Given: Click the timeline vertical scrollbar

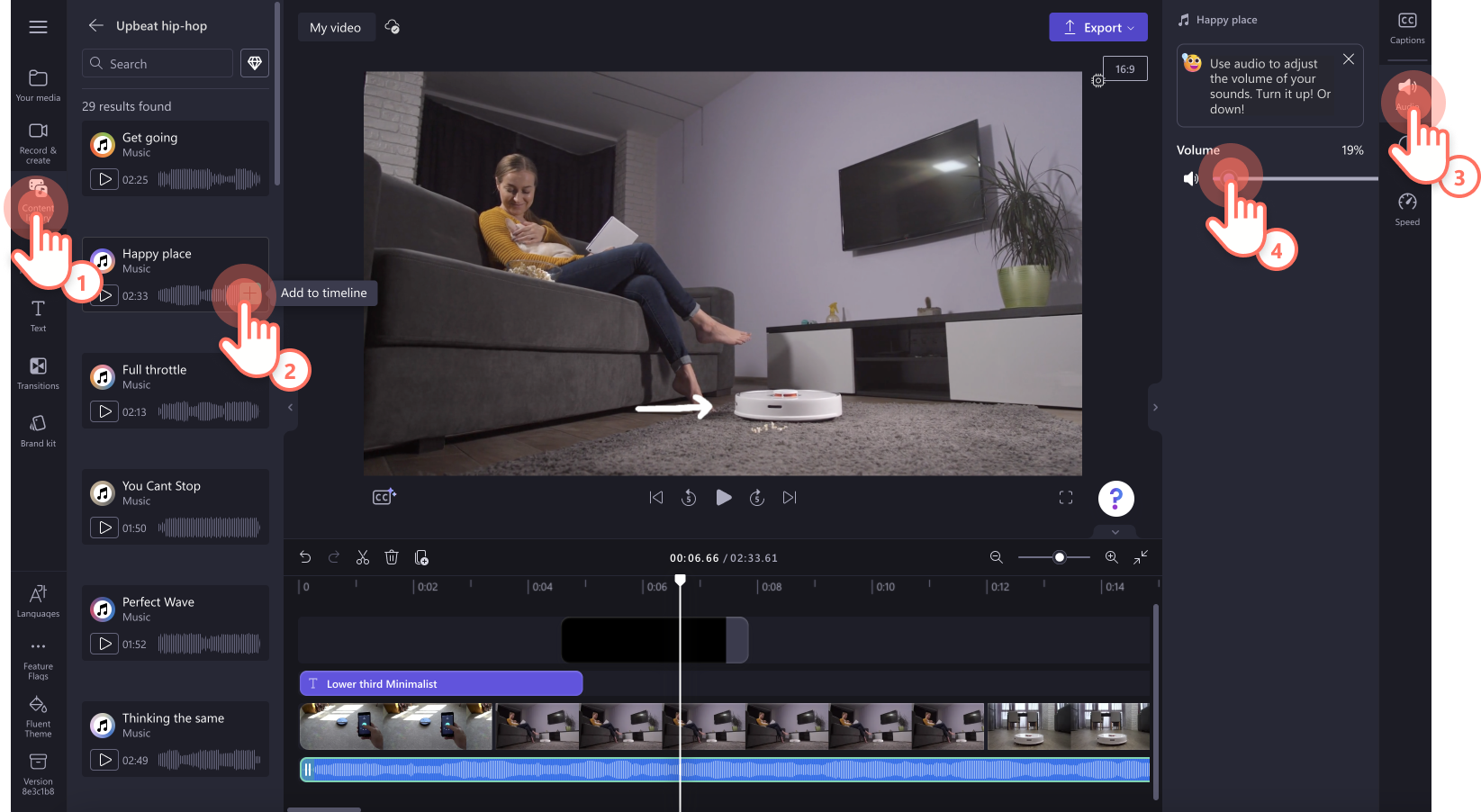Looking at the screenshot, I should coord(1155,701).
